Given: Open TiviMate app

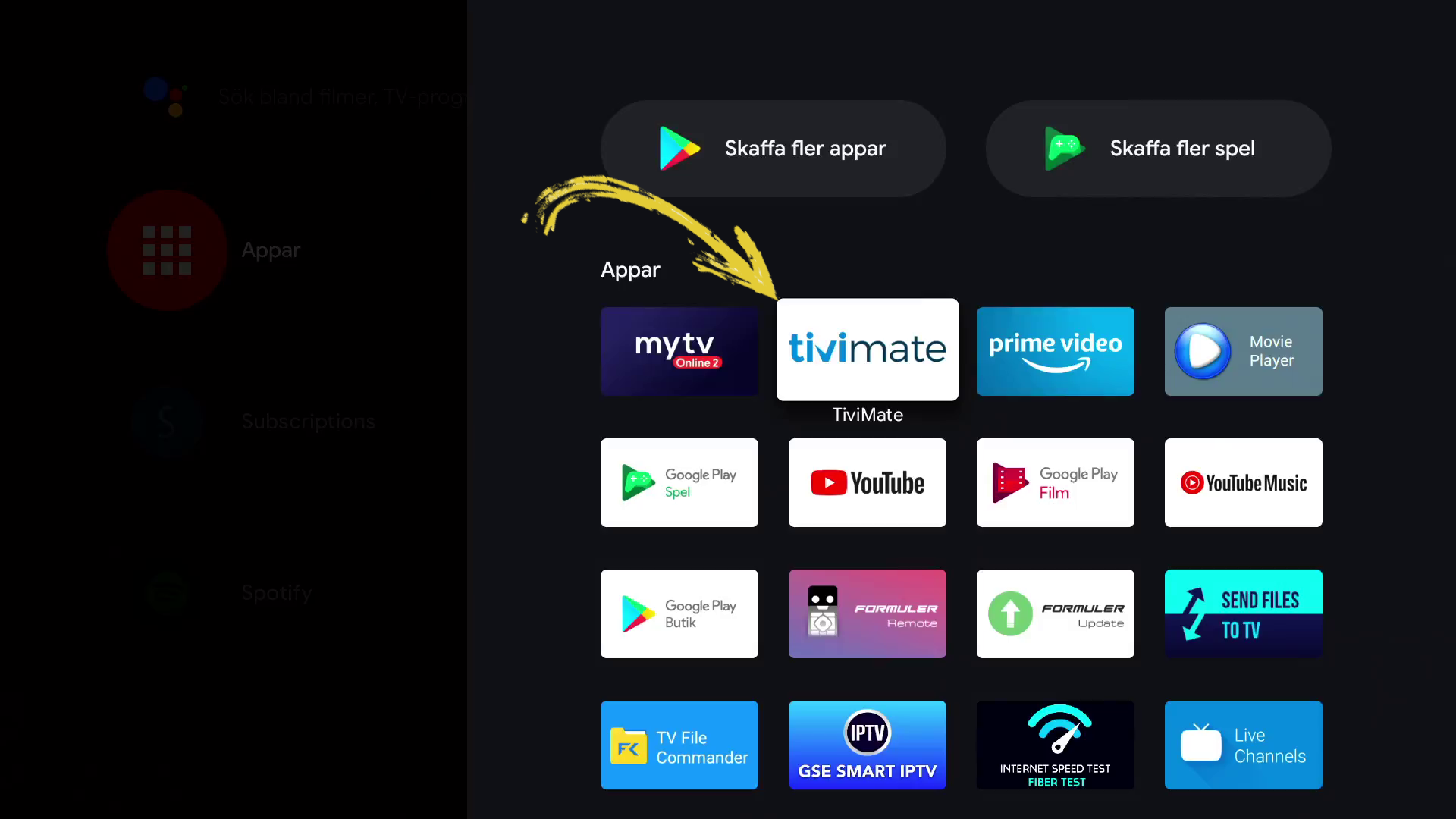Looking at the screenshot, I should 867,349.
